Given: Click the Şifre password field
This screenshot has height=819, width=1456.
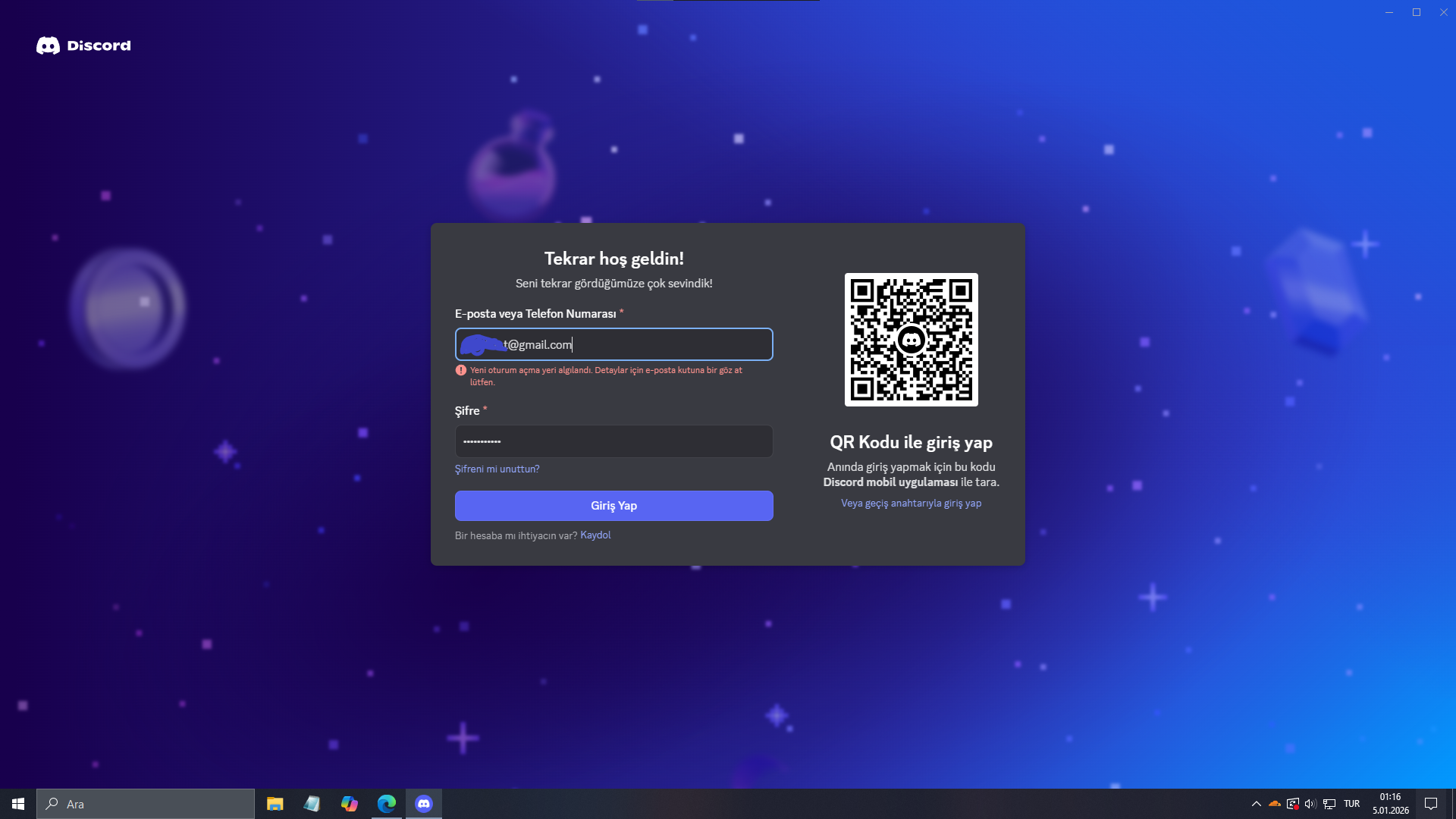Looking at the screenshot, I should 613,441.
